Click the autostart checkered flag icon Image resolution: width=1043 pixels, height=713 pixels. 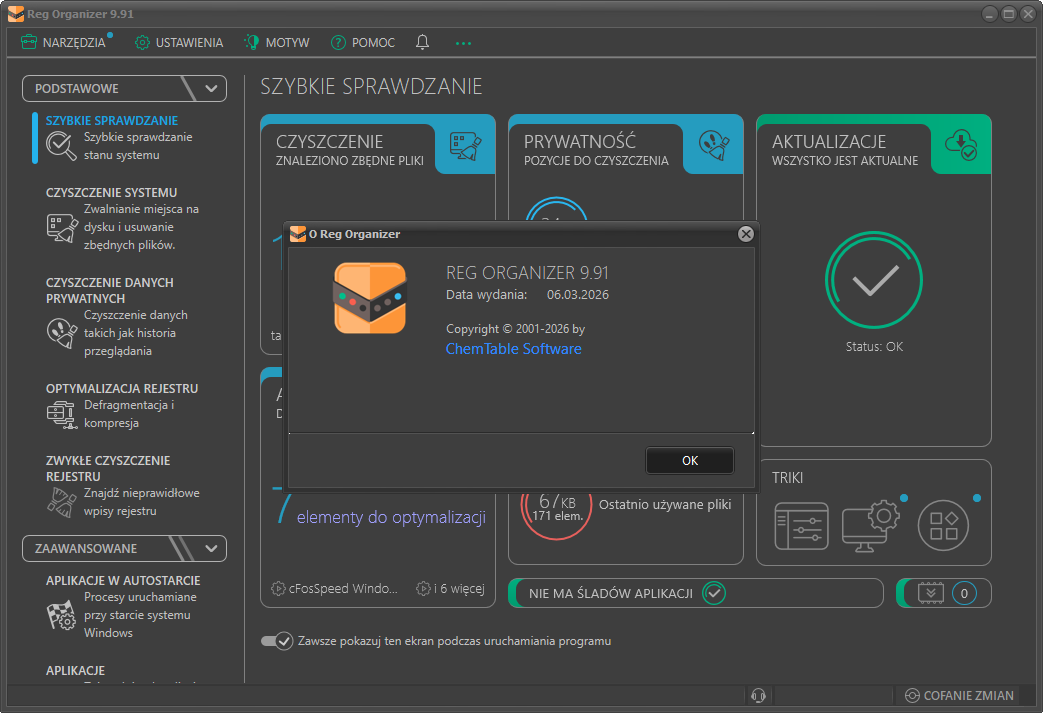coord(62,615)
